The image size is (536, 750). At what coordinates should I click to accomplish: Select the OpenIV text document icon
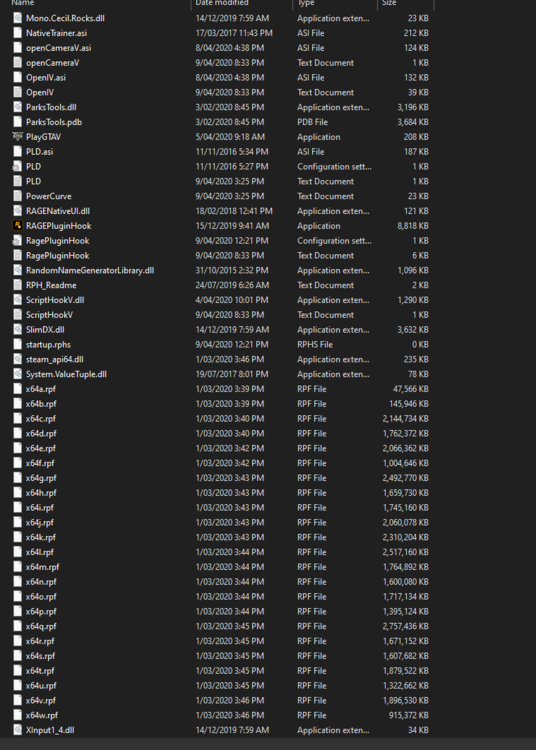point(17,92)
